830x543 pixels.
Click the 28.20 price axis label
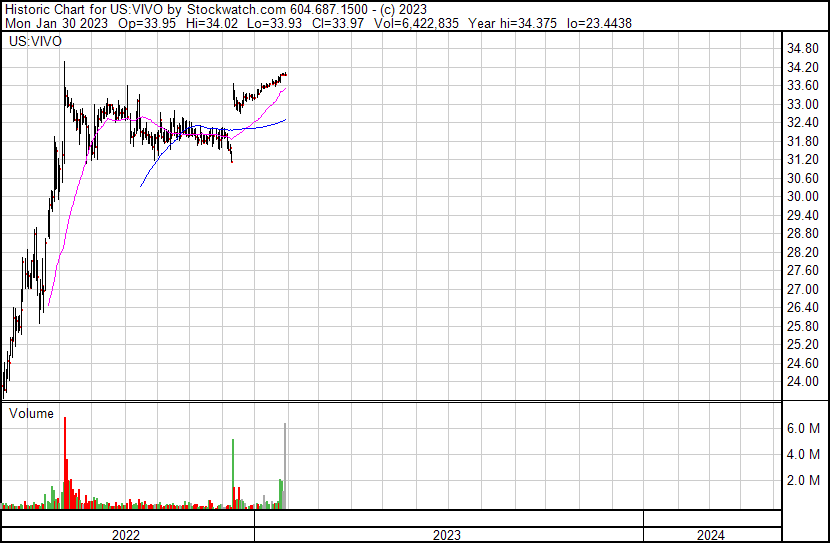click(803, 252)
